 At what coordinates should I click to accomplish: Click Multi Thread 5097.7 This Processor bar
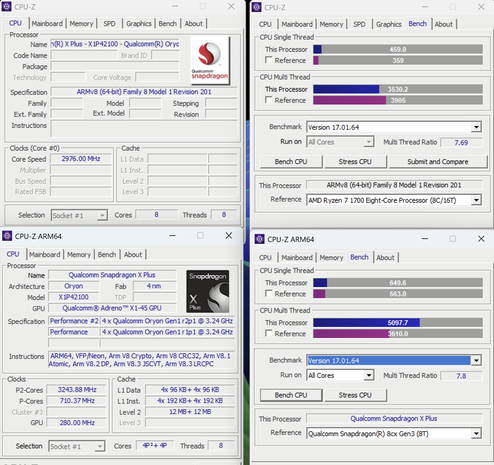[x=398, y=322]
